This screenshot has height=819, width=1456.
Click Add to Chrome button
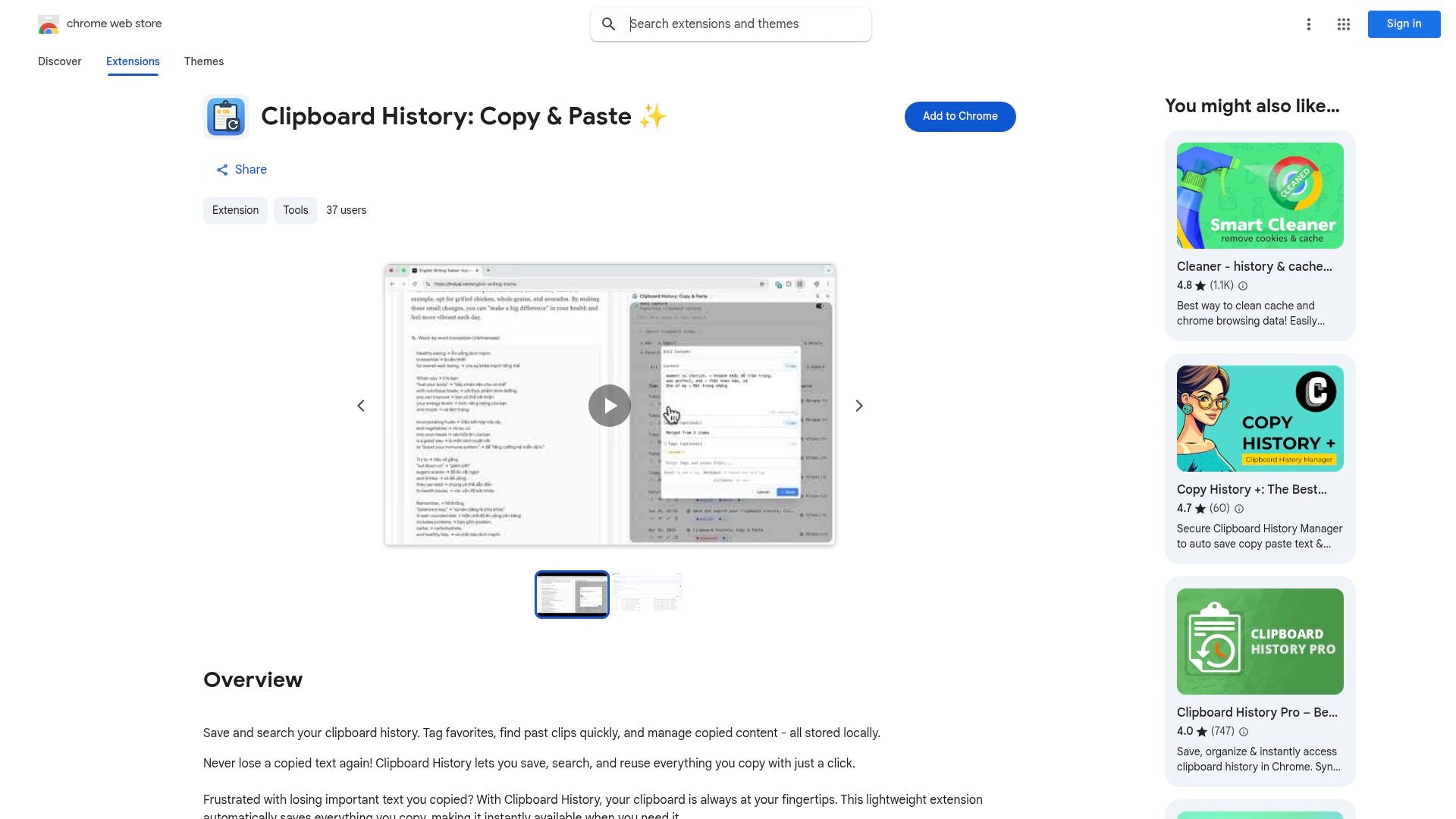[959, 117]
